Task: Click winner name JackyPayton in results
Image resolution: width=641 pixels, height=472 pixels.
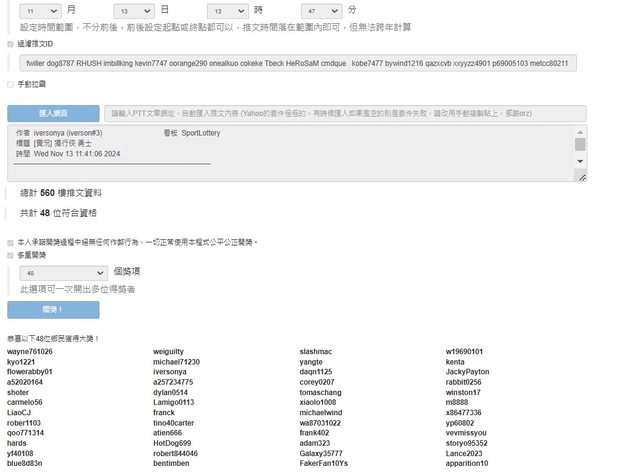Action: coord(468,372)
